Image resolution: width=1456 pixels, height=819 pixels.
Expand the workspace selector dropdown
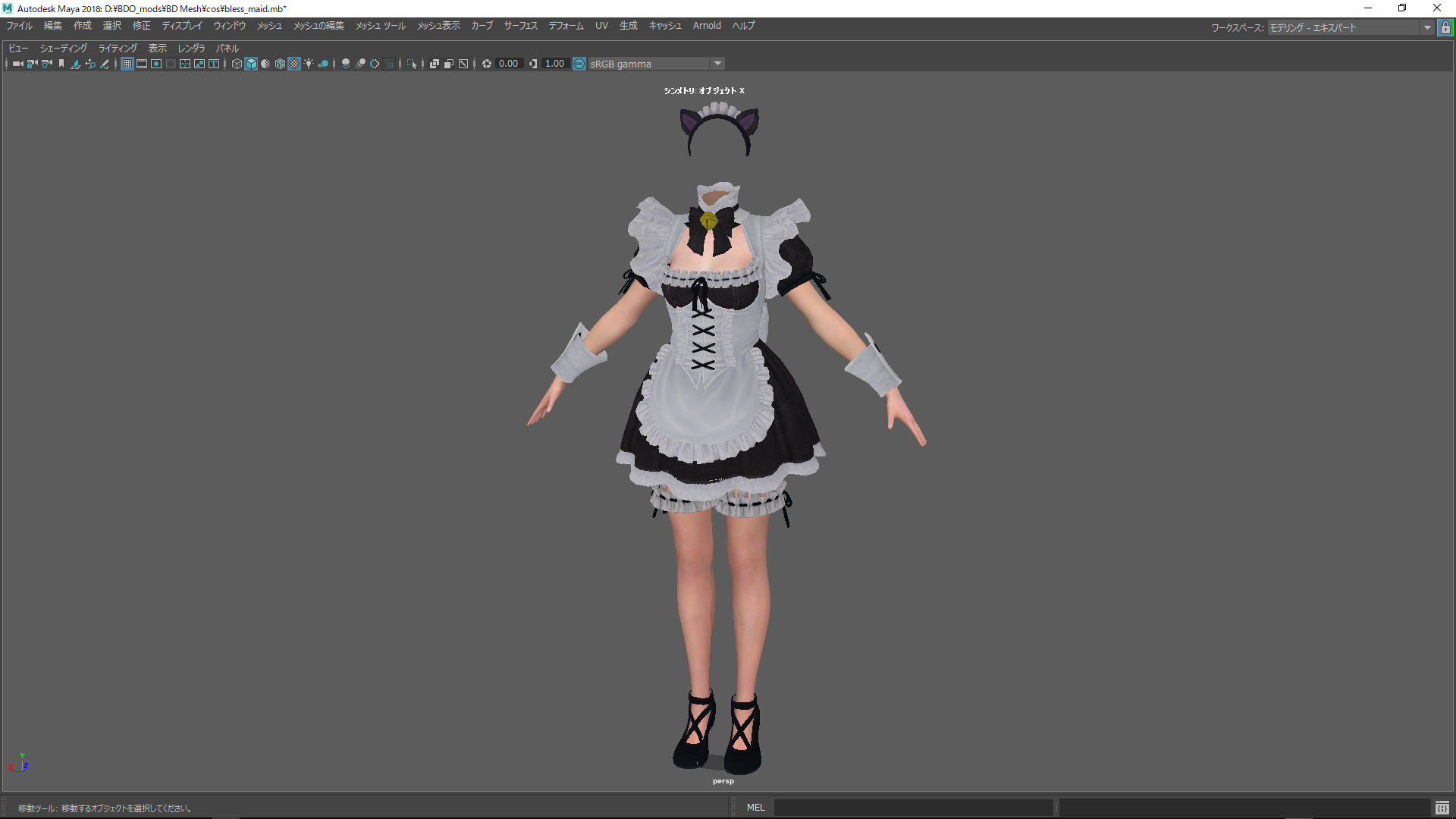(x=1426, y=27)
